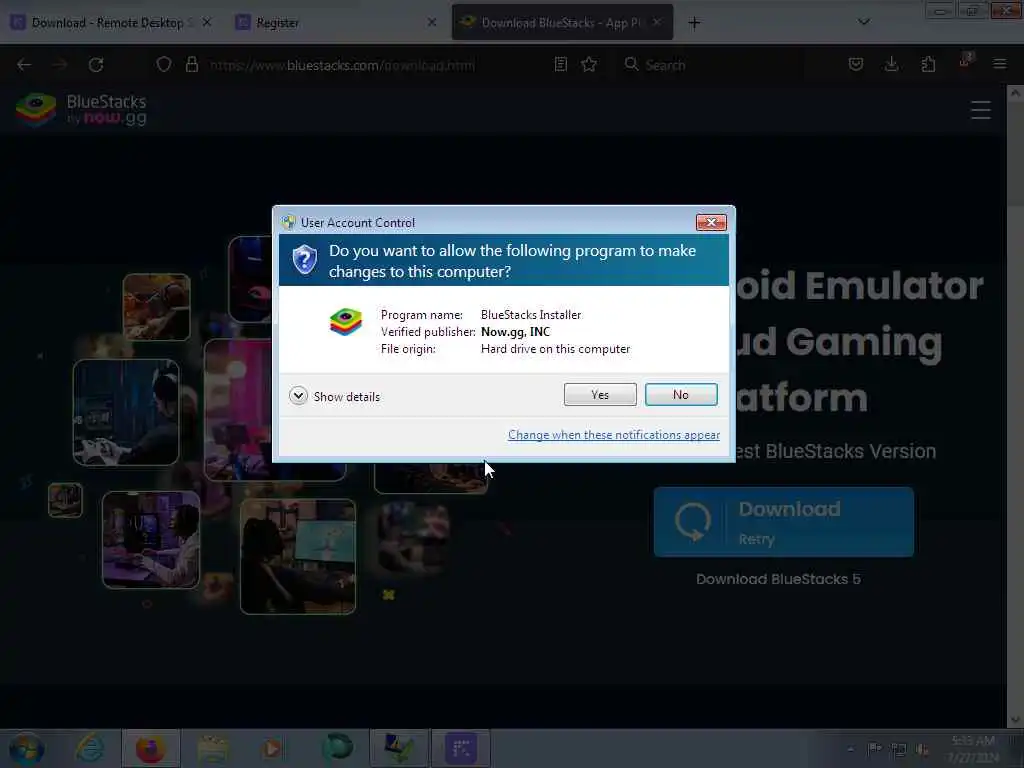Click the Download BlueStacks 5 link
Image resolution: width=1024 pixels, height=768 pixels.
pyautogui.click(x=778, y=579)
